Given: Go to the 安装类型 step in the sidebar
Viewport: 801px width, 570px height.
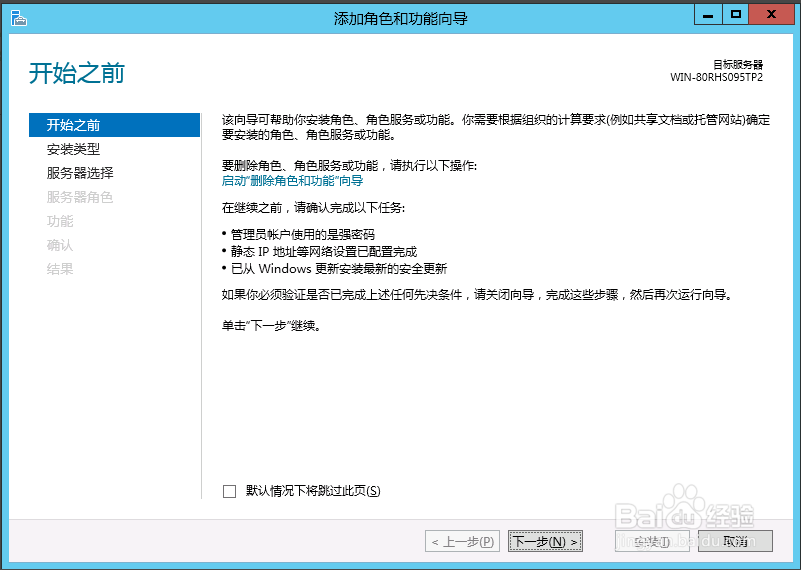Looking at the screenshot, I should coord(73,149).
